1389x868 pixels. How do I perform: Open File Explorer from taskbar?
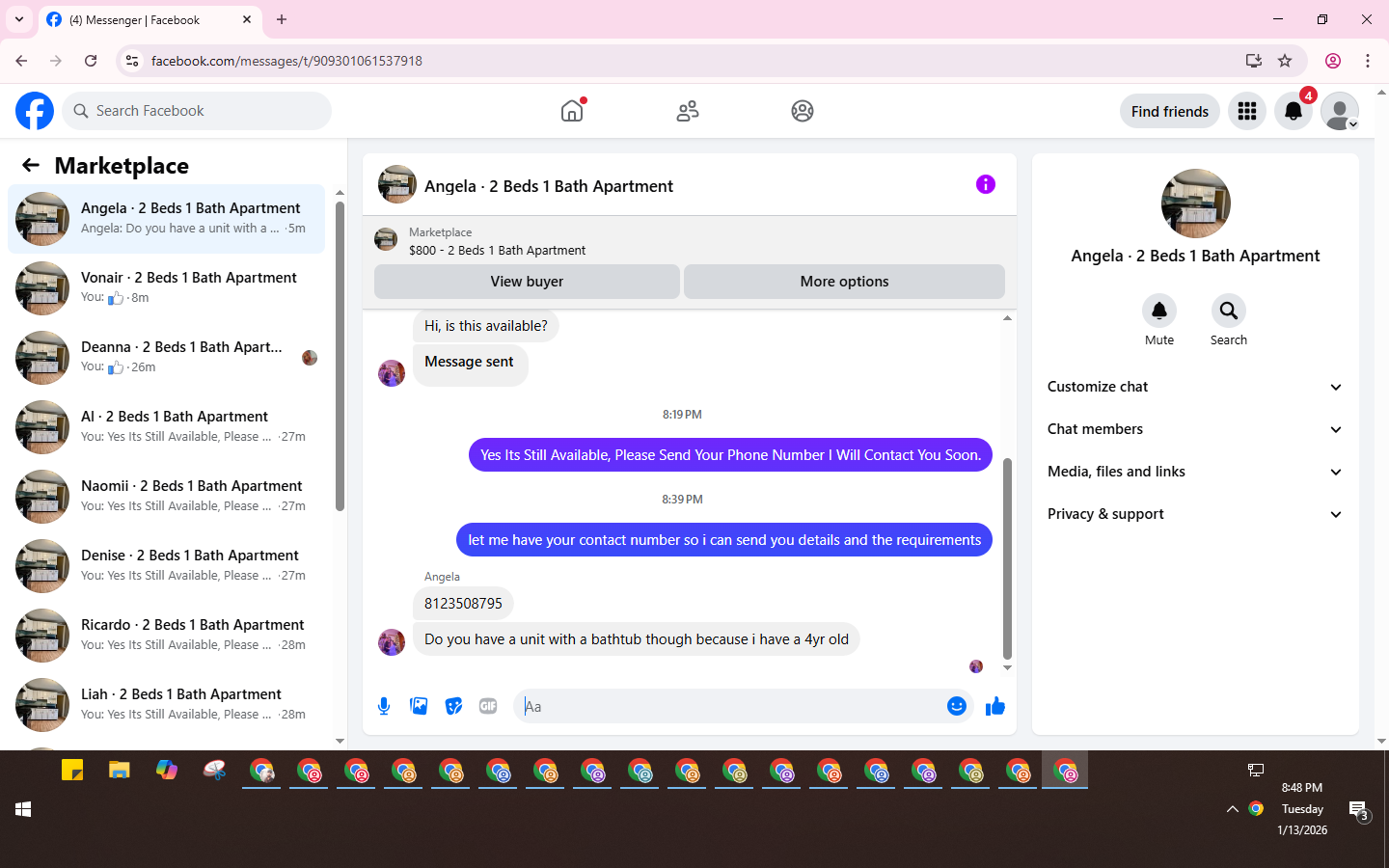120,770
